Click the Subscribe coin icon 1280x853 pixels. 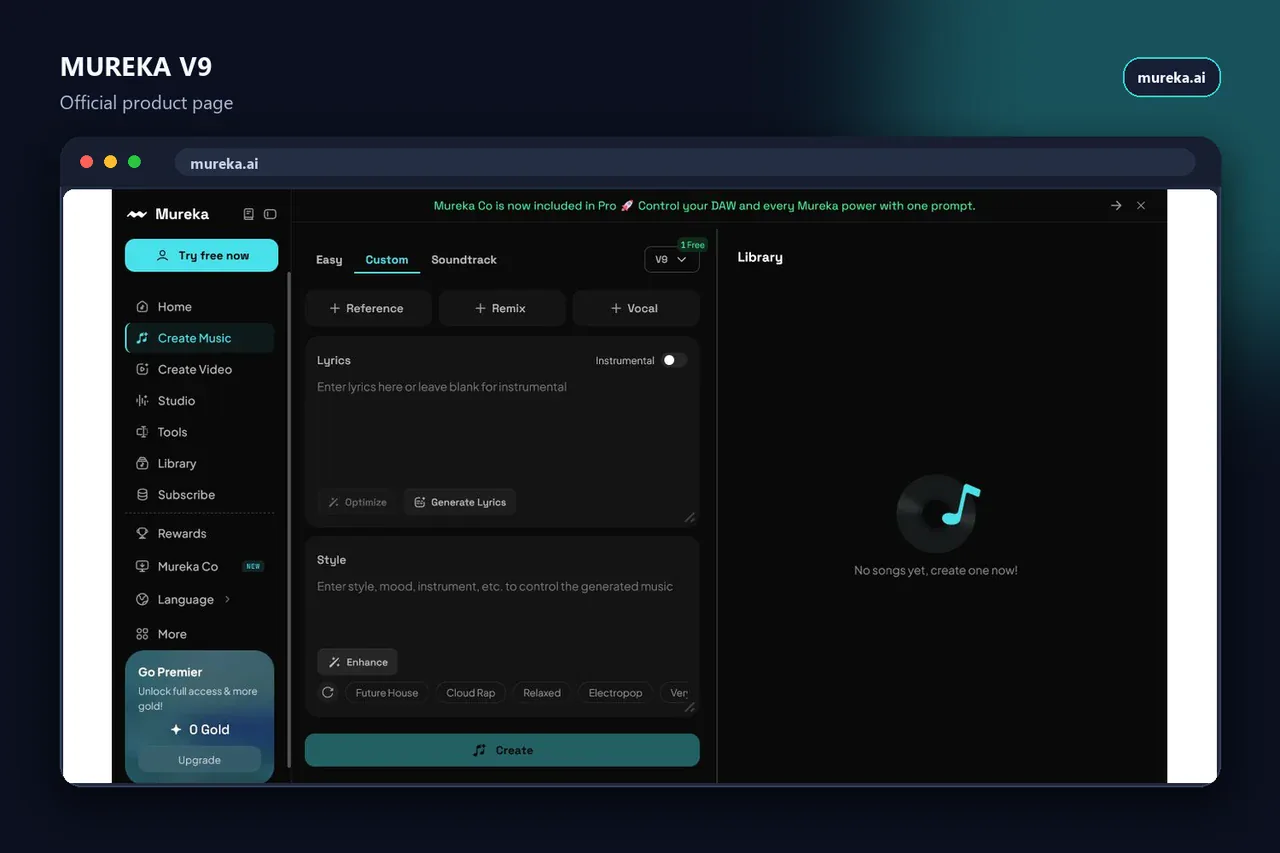tap(142, 495)
